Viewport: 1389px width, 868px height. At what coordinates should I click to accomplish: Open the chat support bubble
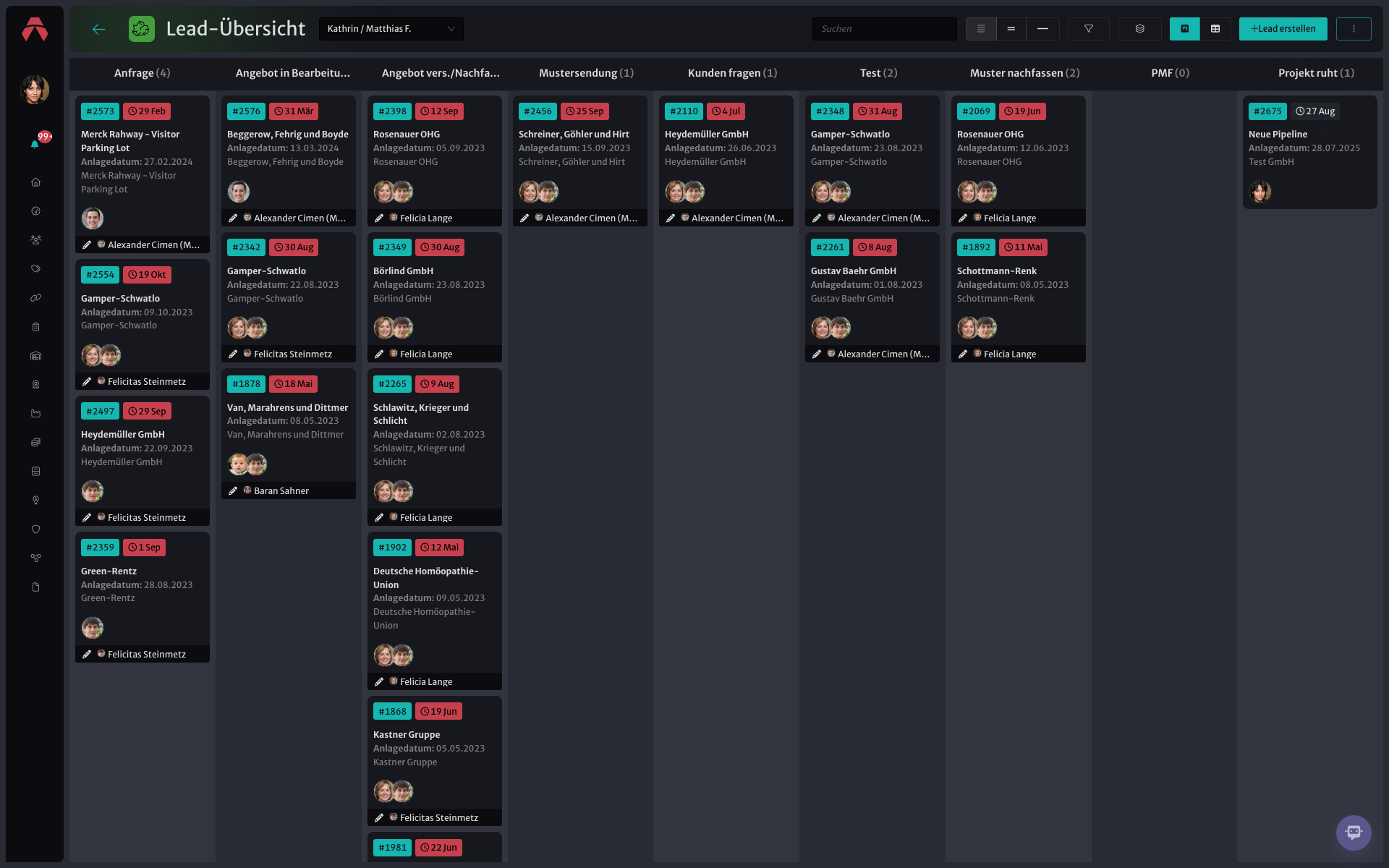[1354, 833]
